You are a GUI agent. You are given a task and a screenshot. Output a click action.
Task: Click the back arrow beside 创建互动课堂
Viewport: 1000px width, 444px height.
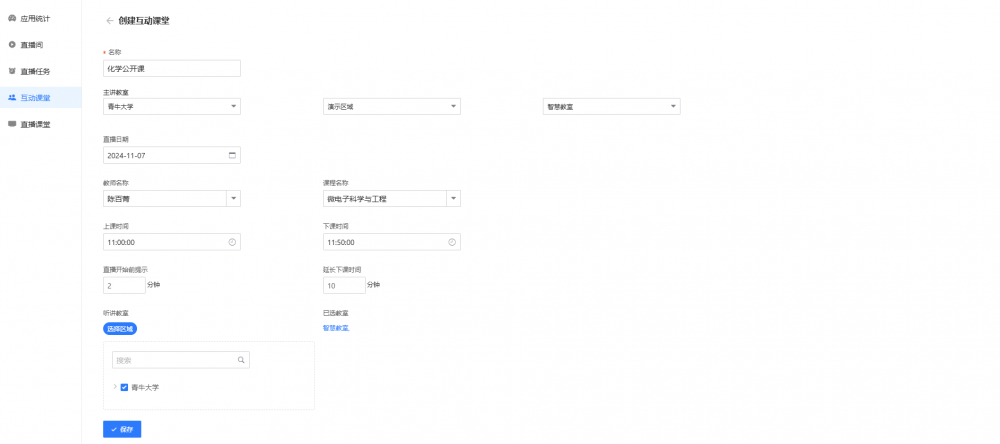[109, 21]
